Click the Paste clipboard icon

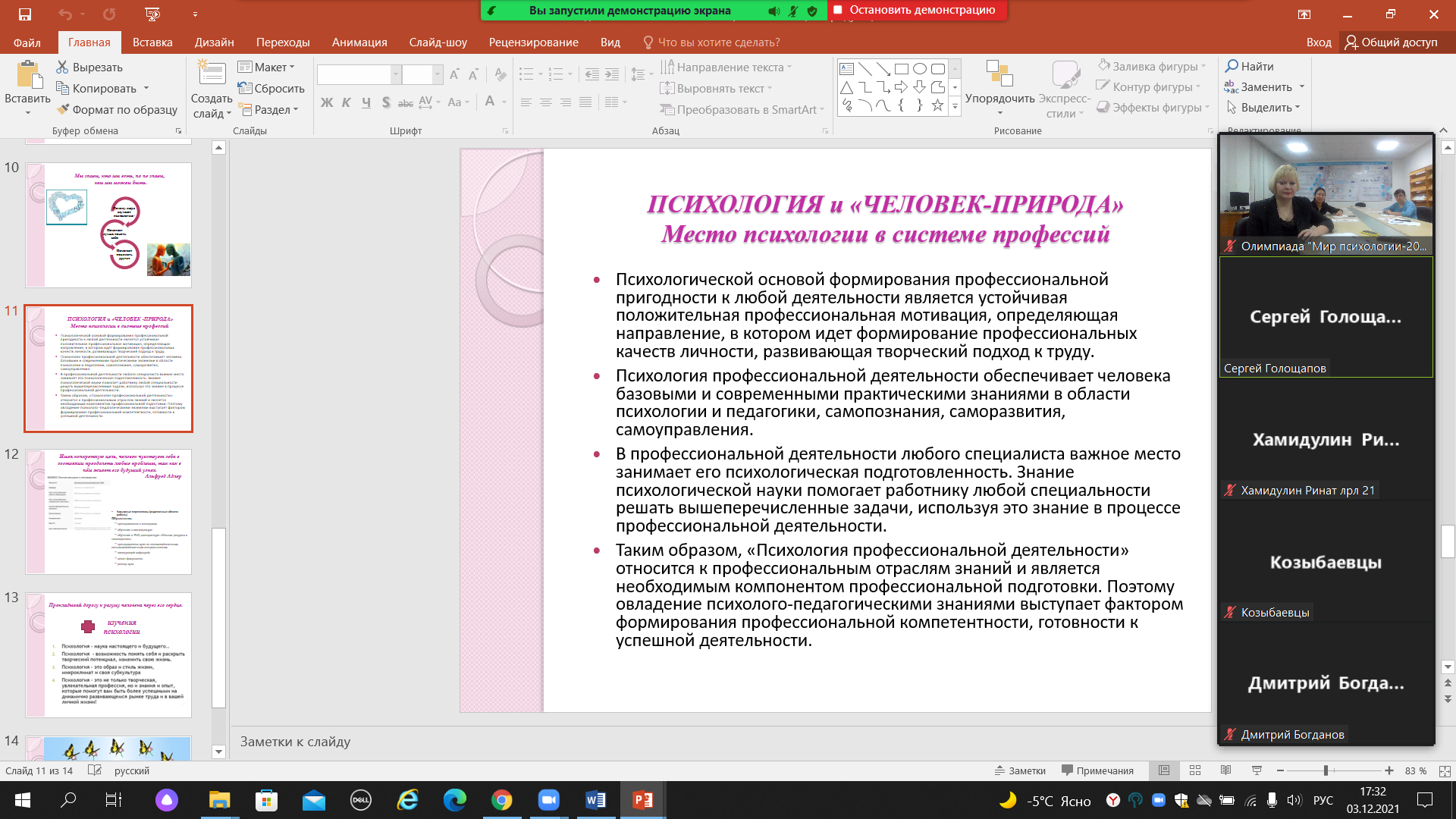click(x=28, y=75)
